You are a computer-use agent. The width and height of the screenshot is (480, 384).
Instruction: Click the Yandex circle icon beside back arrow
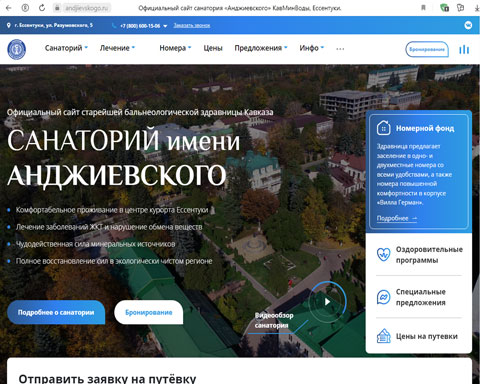tap(25, 8)
